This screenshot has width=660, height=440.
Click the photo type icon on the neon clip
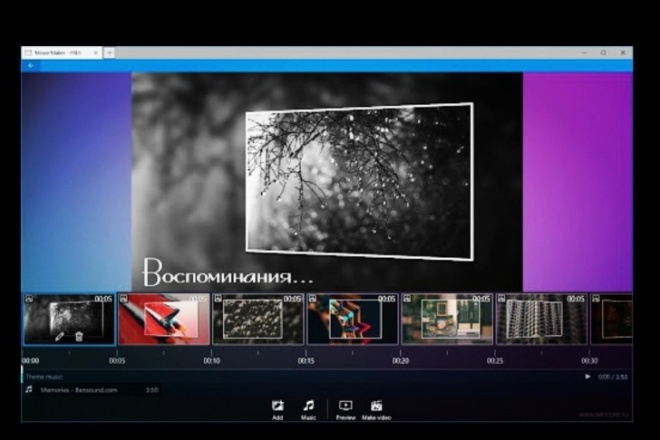(312, 299)
